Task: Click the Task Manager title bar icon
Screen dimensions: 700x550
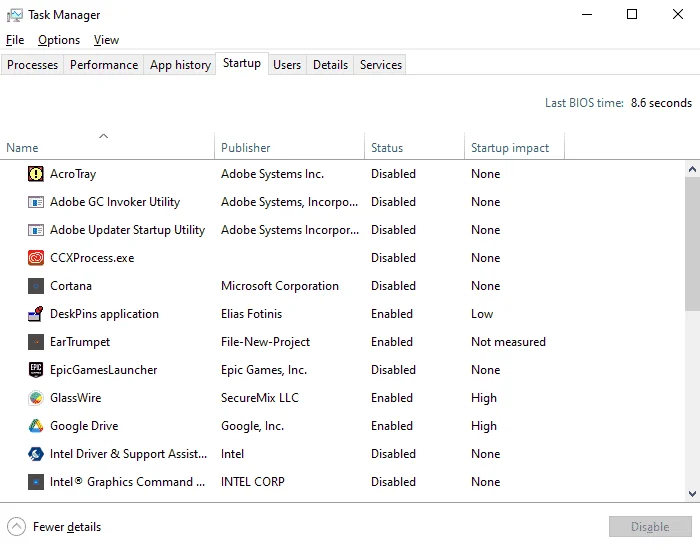Action: [14, 15]
